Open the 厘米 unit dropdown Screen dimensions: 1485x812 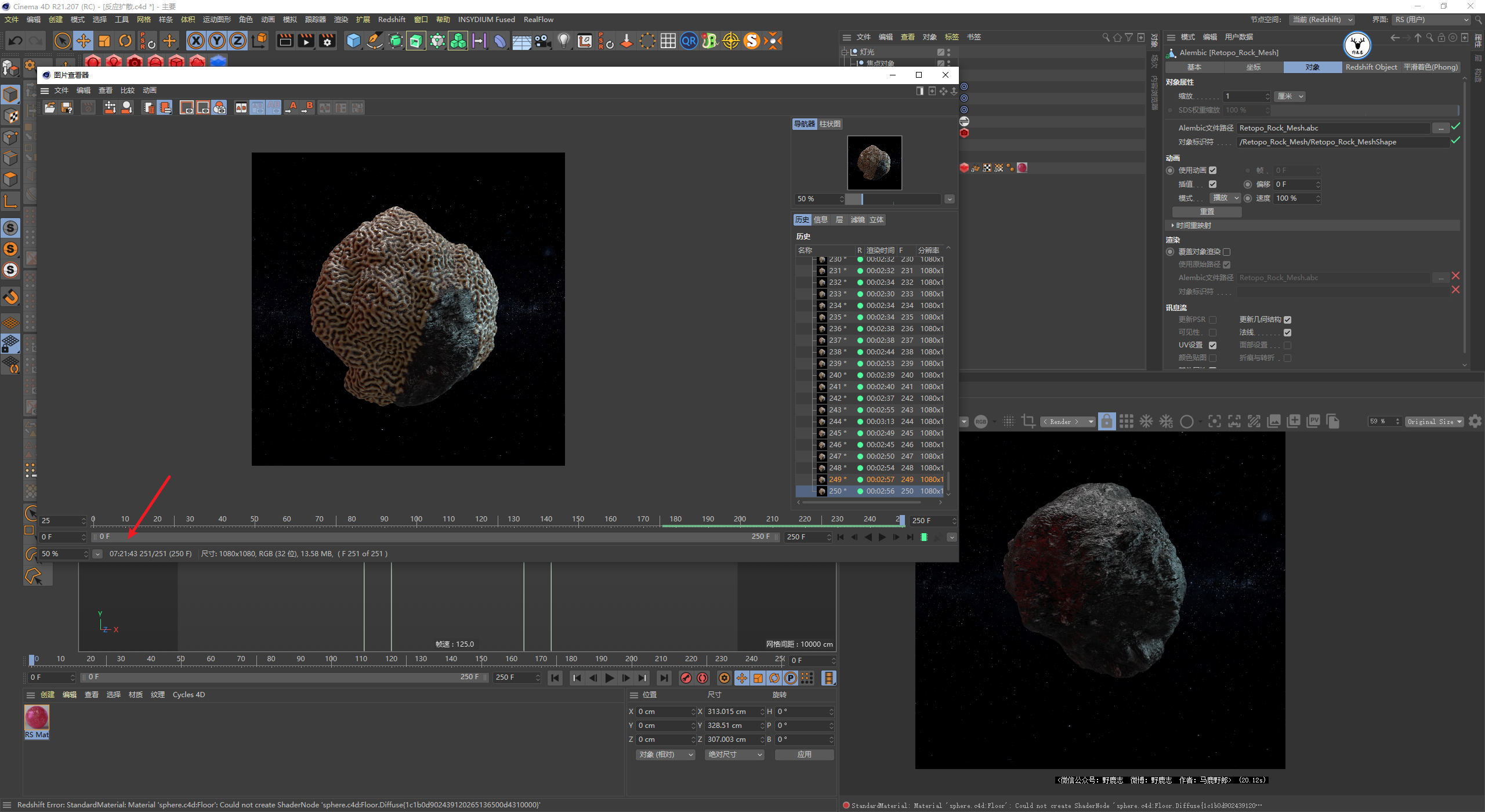(1290, 96)
